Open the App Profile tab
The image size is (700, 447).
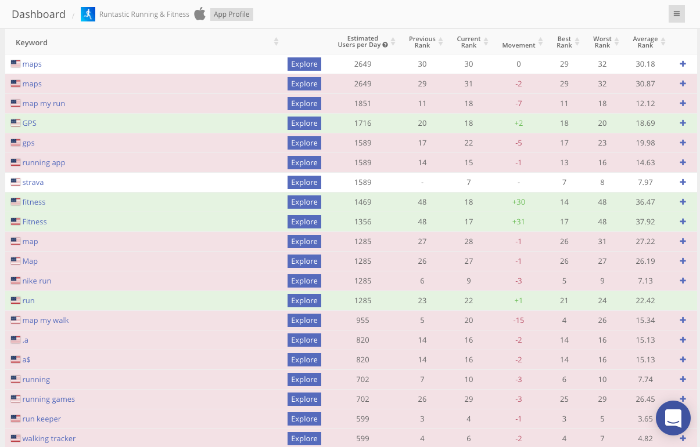(231, 15)
